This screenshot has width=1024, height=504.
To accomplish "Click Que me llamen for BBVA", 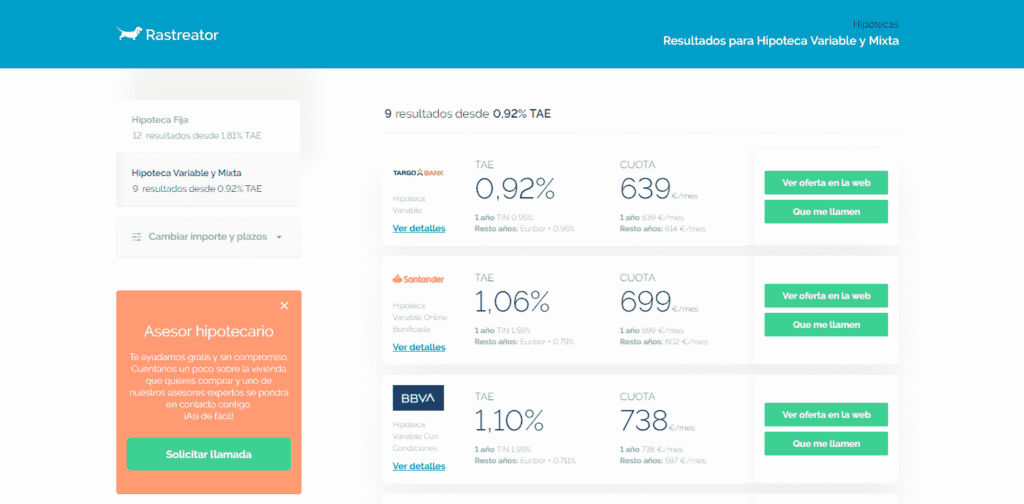I will pos(826,443).
